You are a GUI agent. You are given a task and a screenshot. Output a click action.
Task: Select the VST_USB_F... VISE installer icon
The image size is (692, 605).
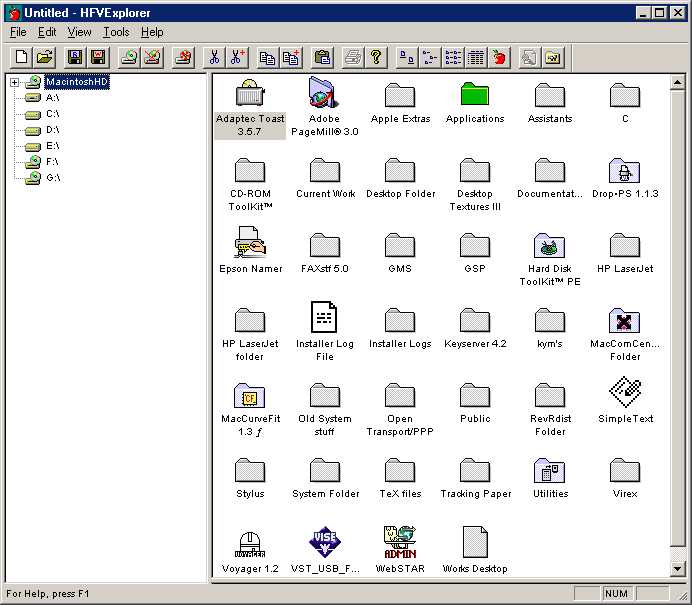[325, 550]
